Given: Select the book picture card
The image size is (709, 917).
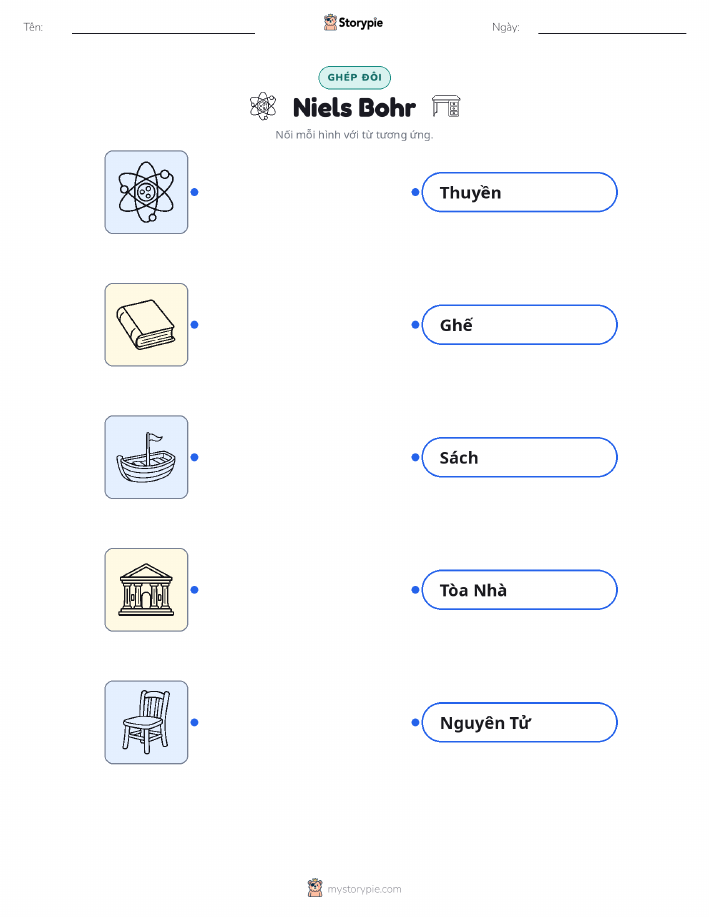Looking at the screenshot, I should (146, 325).
